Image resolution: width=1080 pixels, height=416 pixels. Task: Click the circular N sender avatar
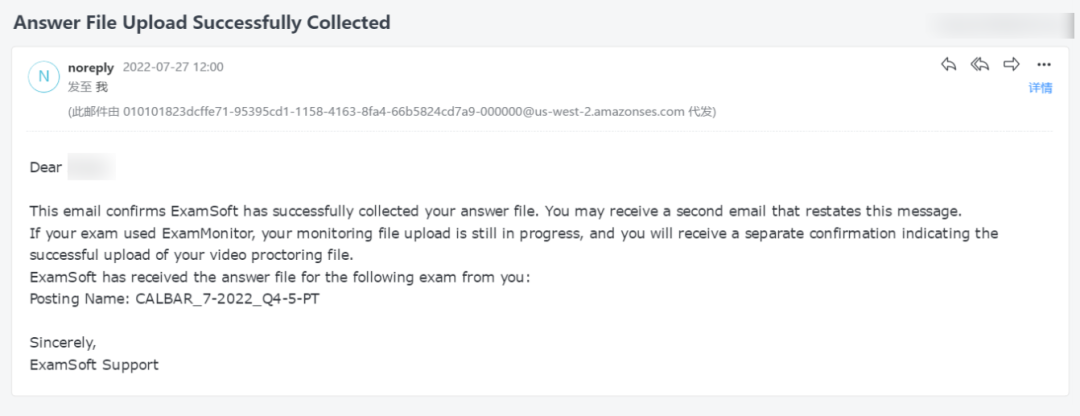coord(43,76)
